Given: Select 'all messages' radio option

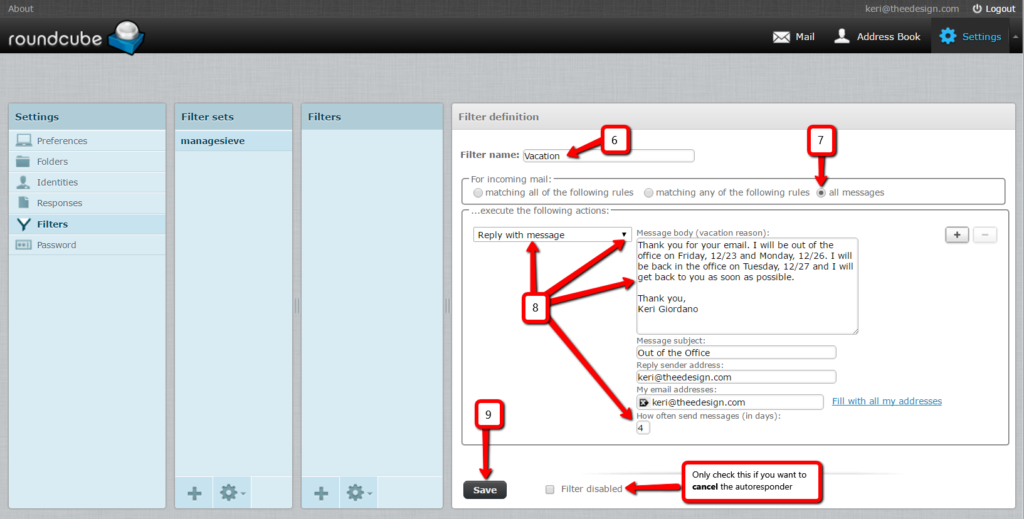Looking at the screenshot, I should coord(822,192).
